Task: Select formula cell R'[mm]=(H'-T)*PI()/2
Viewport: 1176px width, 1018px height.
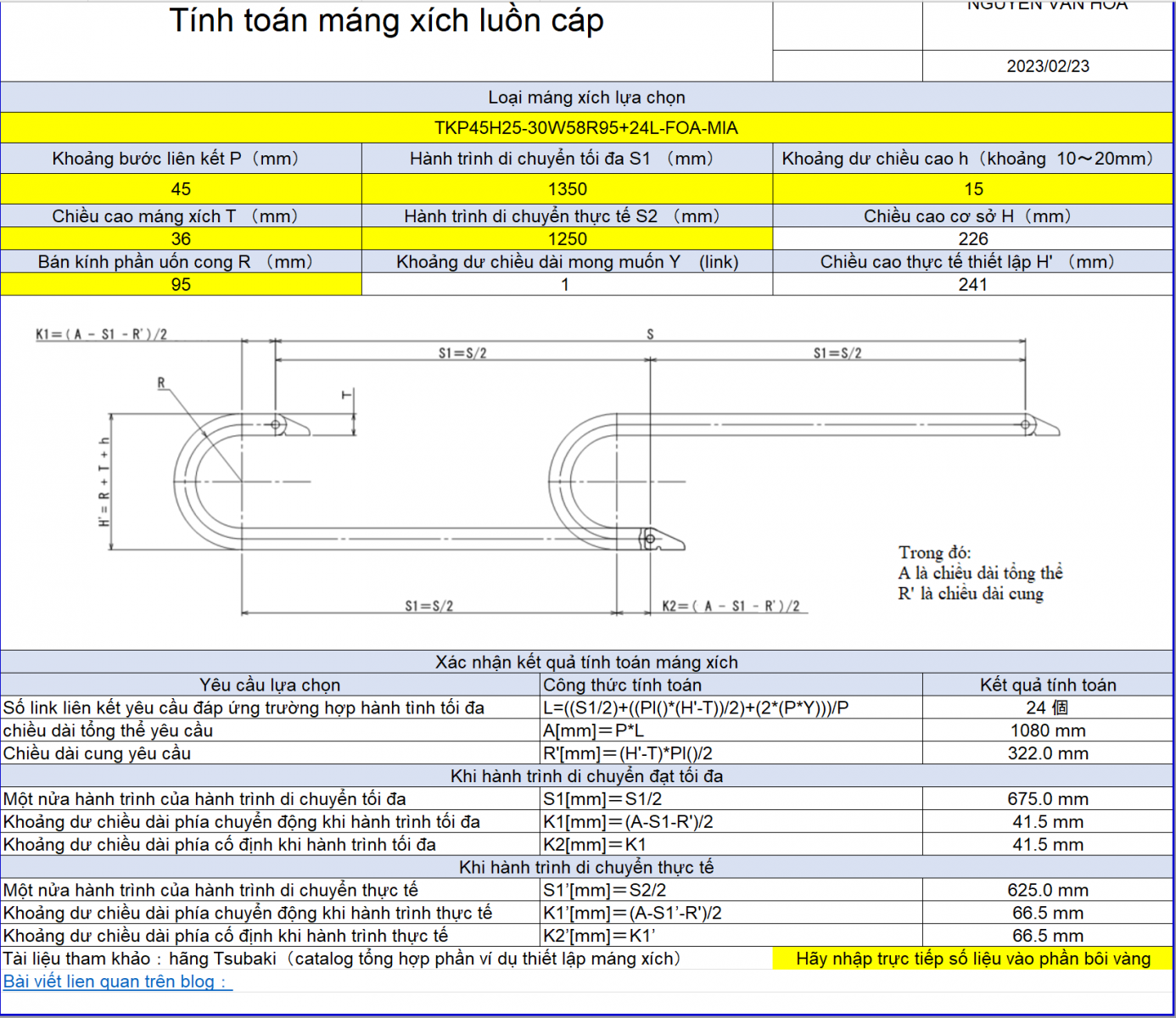Action: tap(731, 753)
